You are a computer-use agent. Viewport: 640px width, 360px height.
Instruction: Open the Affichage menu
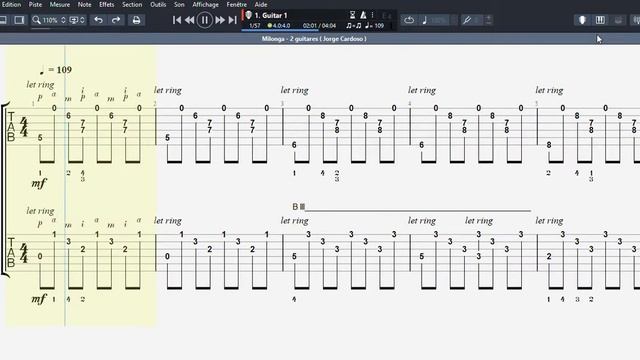205,4
